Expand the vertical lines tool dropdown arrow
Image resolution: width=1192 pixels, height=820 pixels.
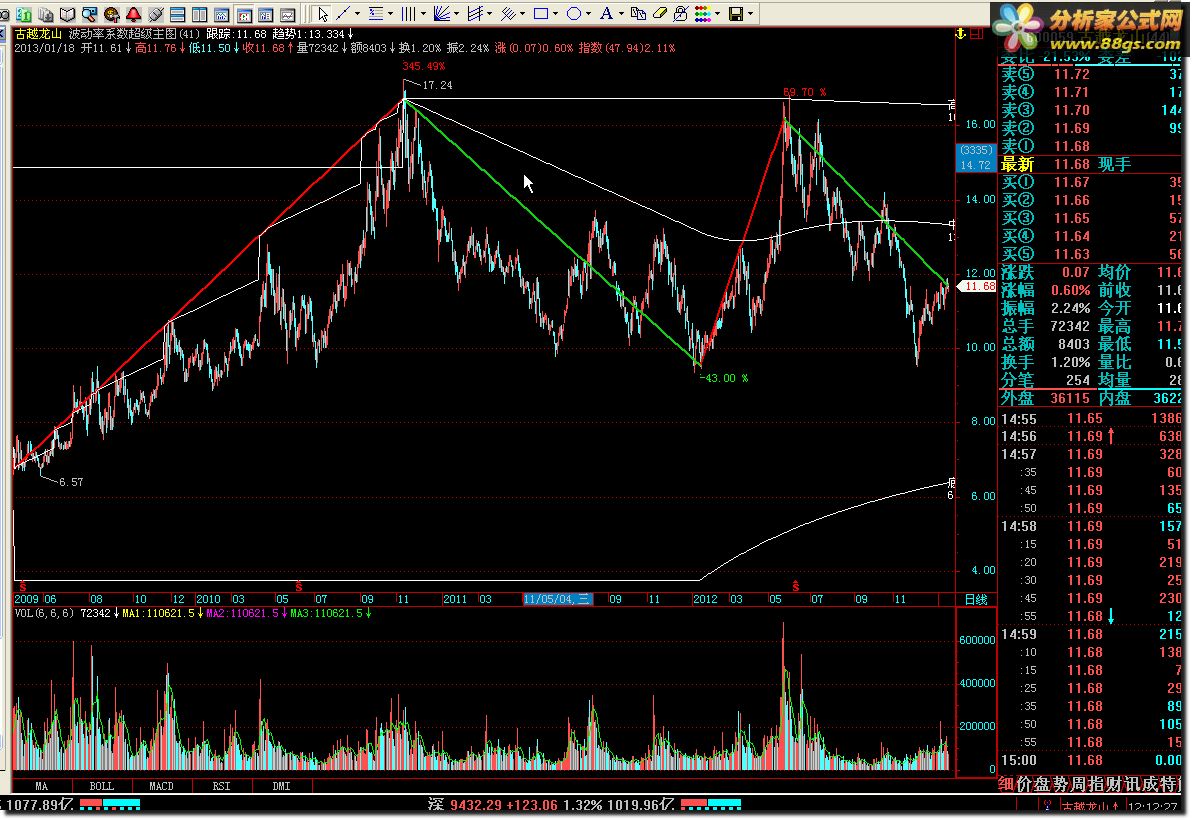click(423, 14)
